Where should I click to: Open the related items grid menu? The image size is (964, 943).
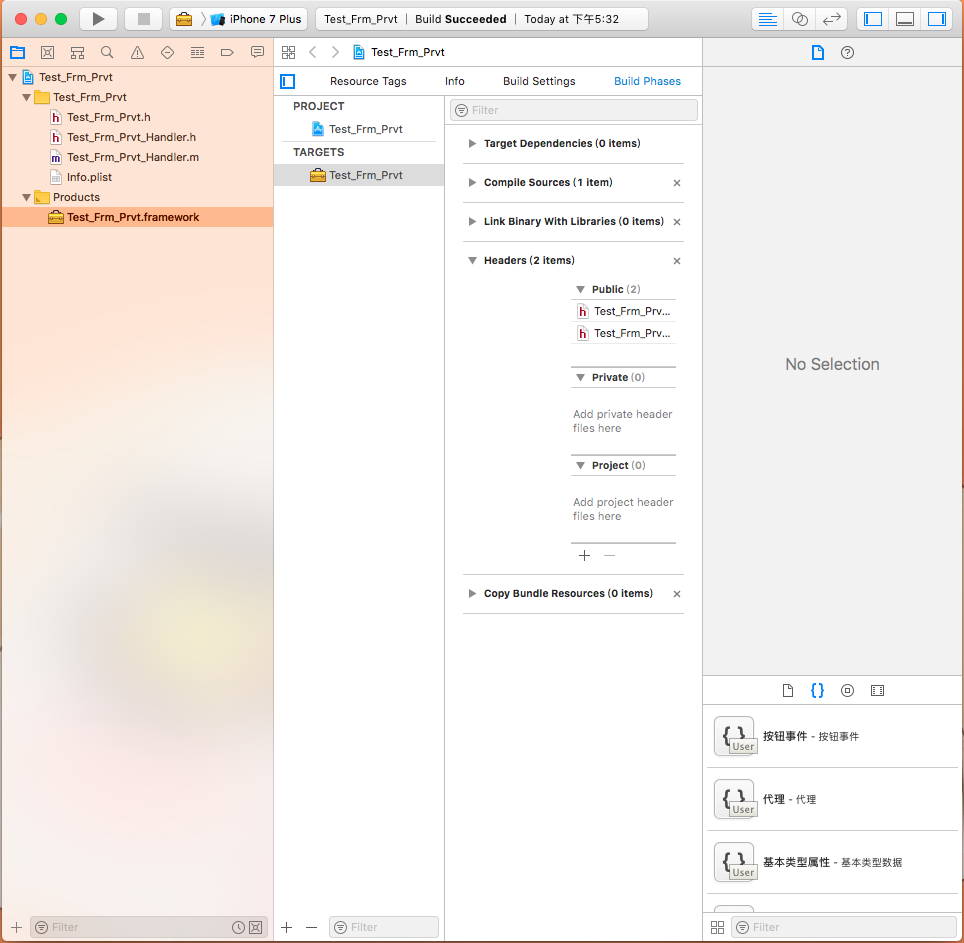click(x=288, y=52)
